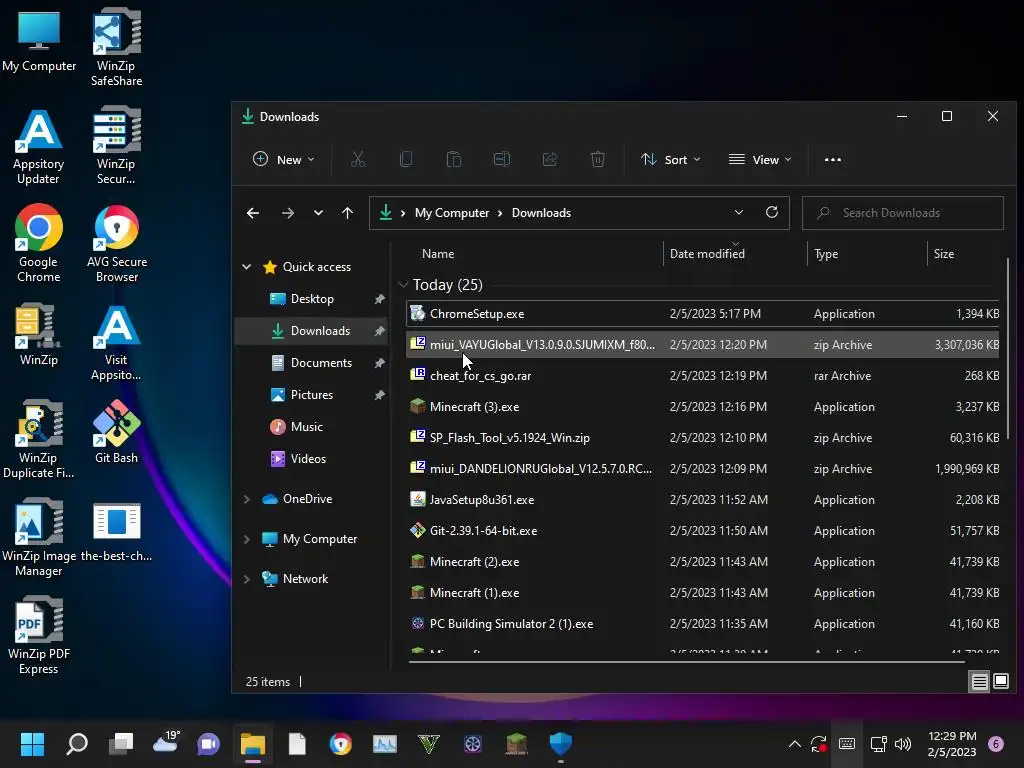Click the Share icon in toolbar

tap(550, 159)
